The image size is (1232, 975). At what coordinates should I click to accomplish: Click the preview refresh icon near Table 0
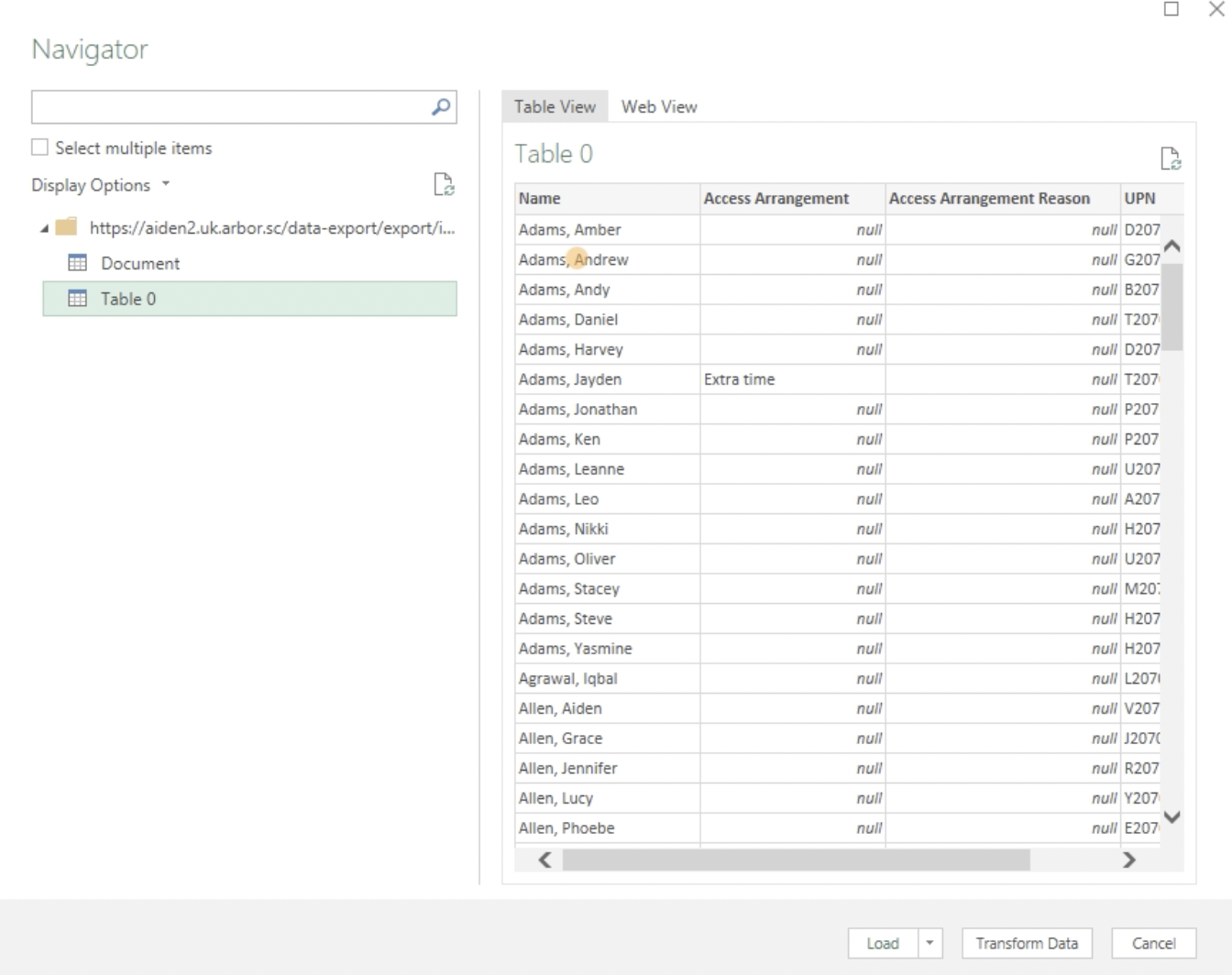click(1170, 159)
